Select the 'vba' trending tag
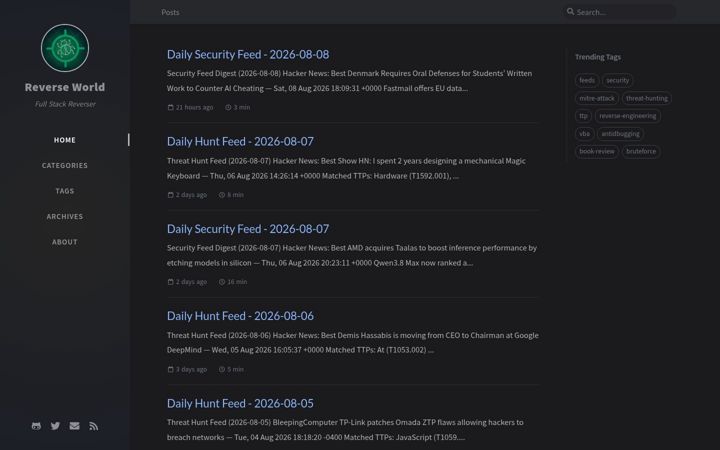The image size is (720, 450). 585,134
